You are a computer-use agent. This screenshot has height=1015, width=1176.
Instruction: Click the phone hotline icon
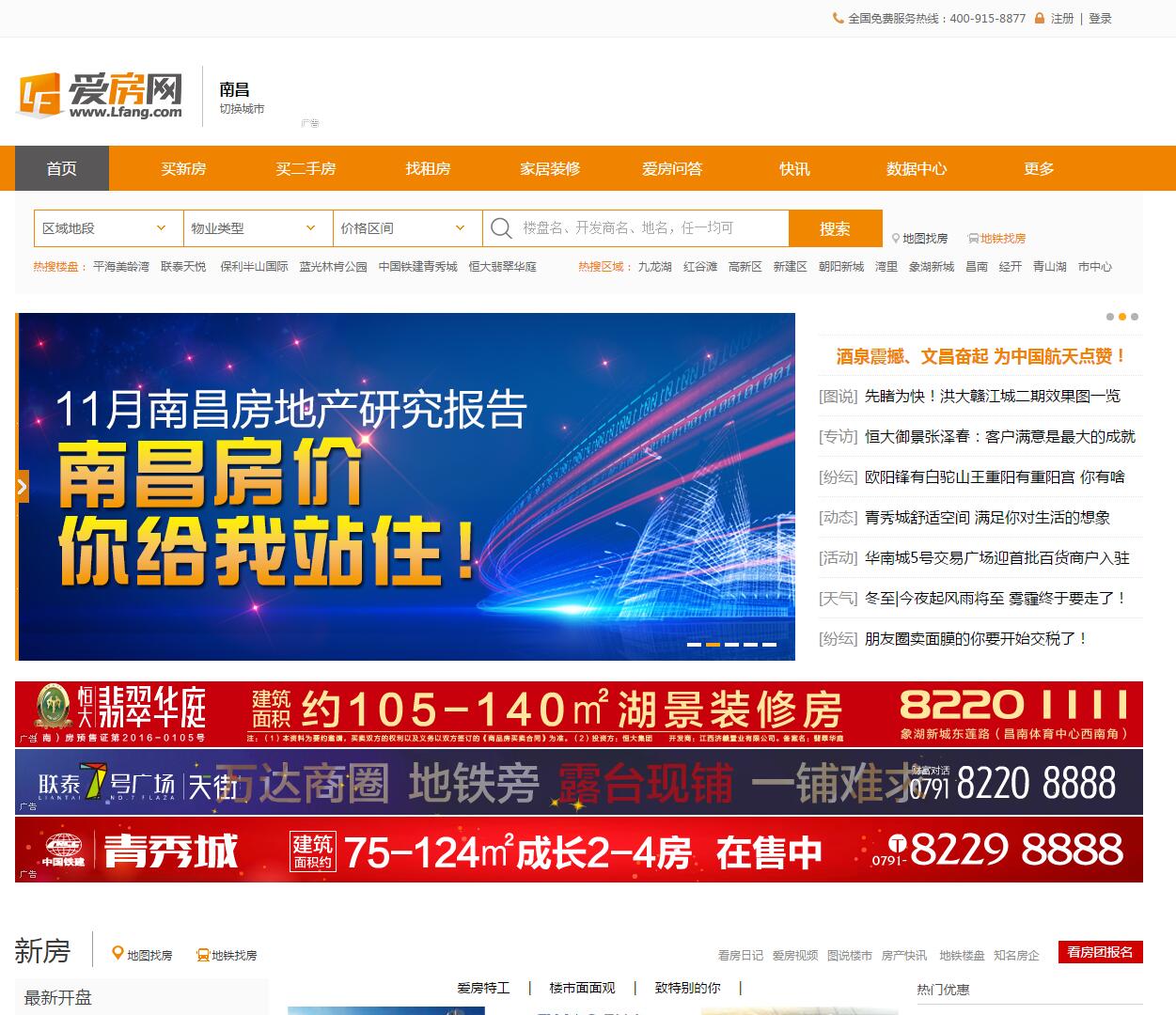click(x=839, y=18)
